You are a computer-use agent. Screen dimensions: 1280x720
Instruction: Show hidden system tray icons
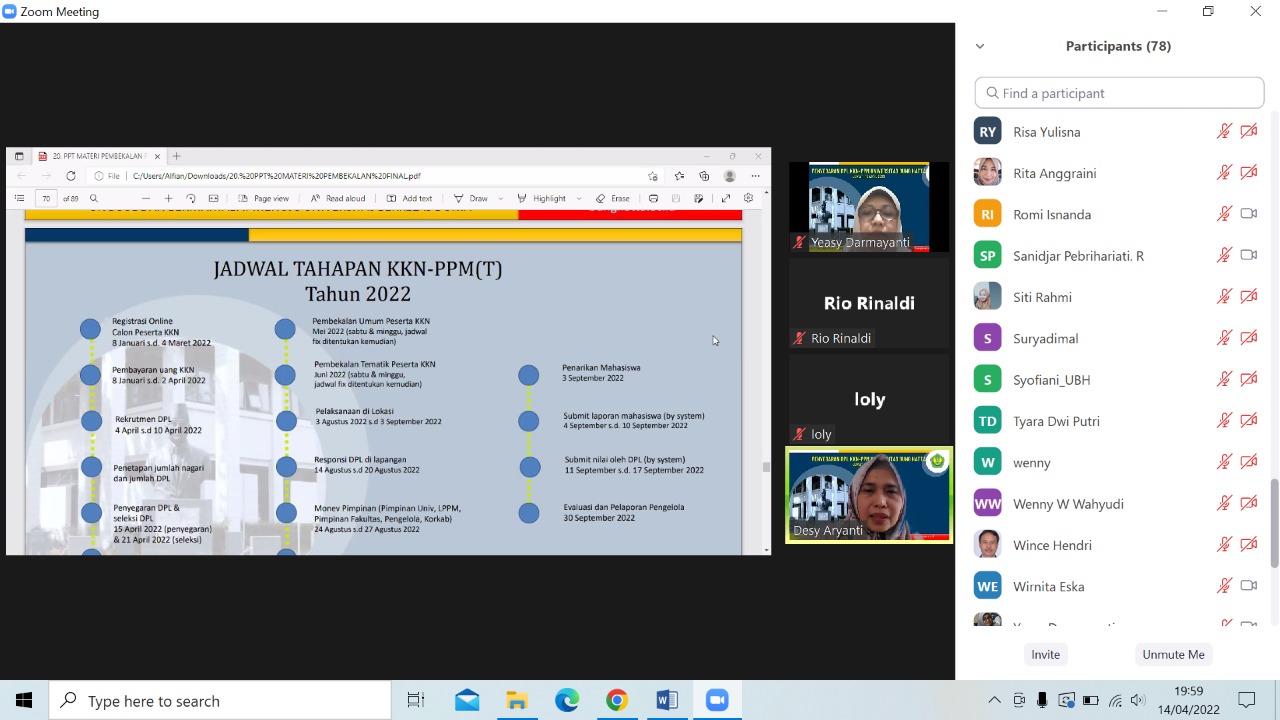(994, 700)
